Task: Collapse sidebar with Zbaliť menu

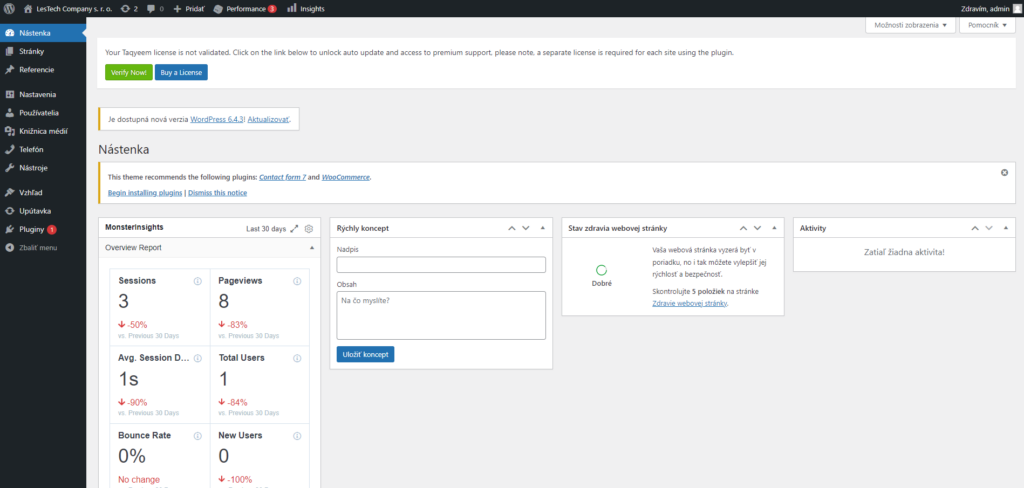Action: 42,248
